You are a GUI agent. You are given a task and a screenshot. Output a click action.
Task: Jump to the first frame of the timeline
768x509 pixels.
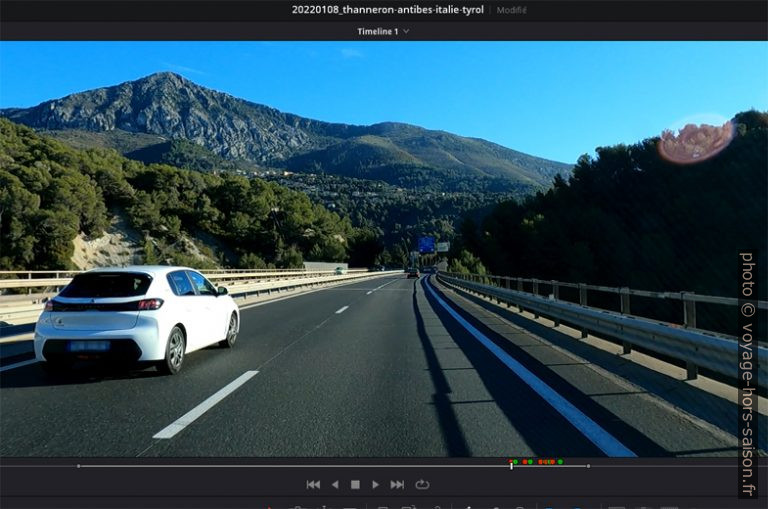pyautogui.click(x=313, y=485)
